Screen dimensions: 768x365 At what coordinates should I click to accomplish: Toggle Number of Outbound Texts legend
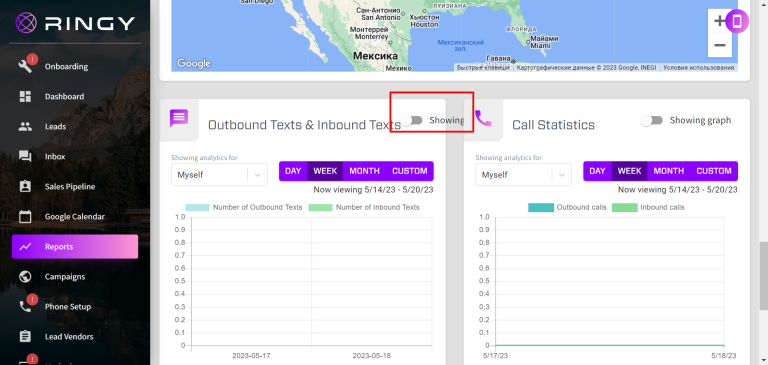(x=243, y=207)
